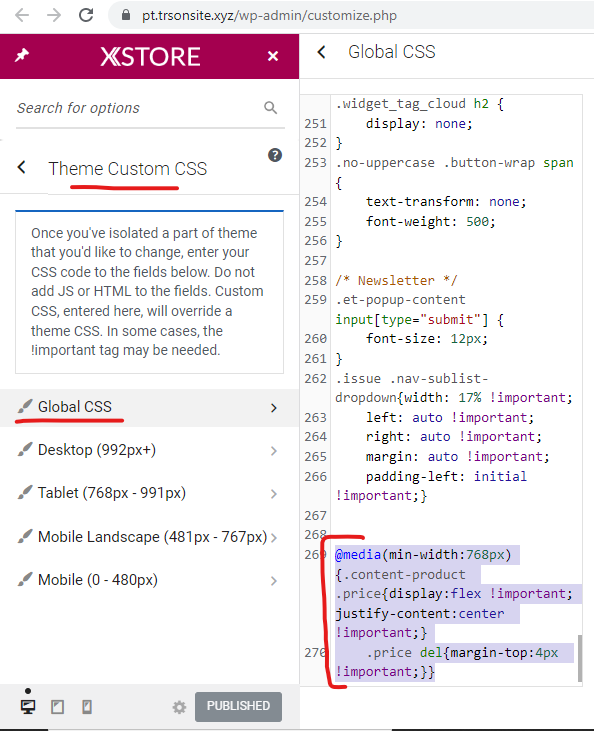594x731 pixels.
Task: Click the code editor vertical scrollbar
Action: coord(580,658)
